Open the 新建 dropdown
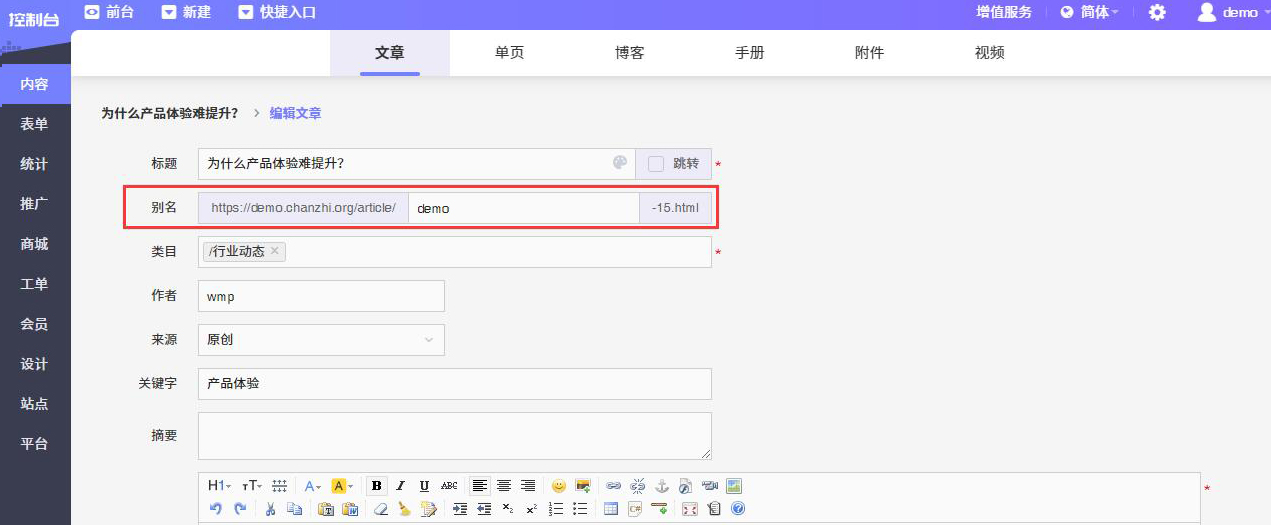 (x=186, y=12)
